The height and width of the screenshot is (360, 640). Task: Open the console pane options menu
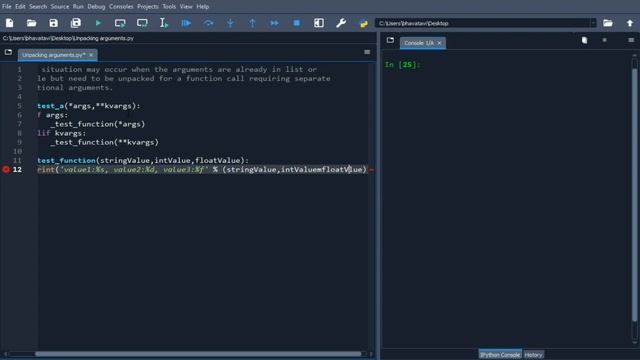631,40
